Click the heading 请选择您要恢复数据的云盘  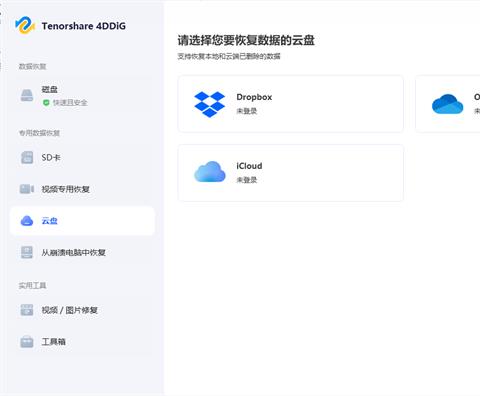pos(246,40)
